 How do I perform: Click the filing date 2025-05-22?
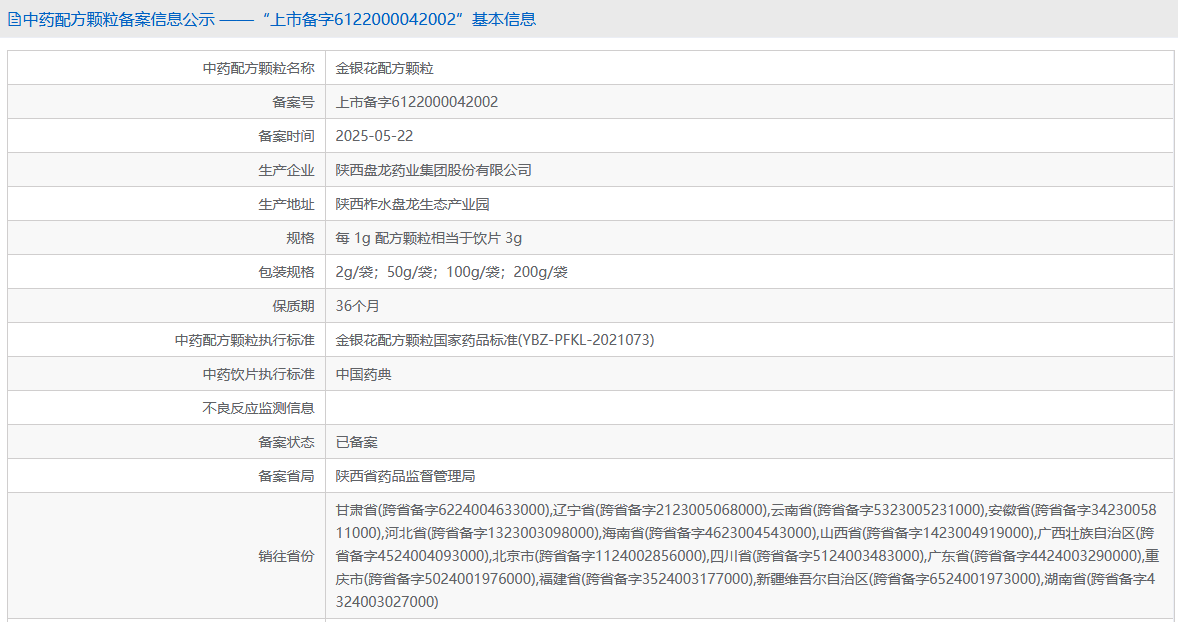click(x=374, y=136)
